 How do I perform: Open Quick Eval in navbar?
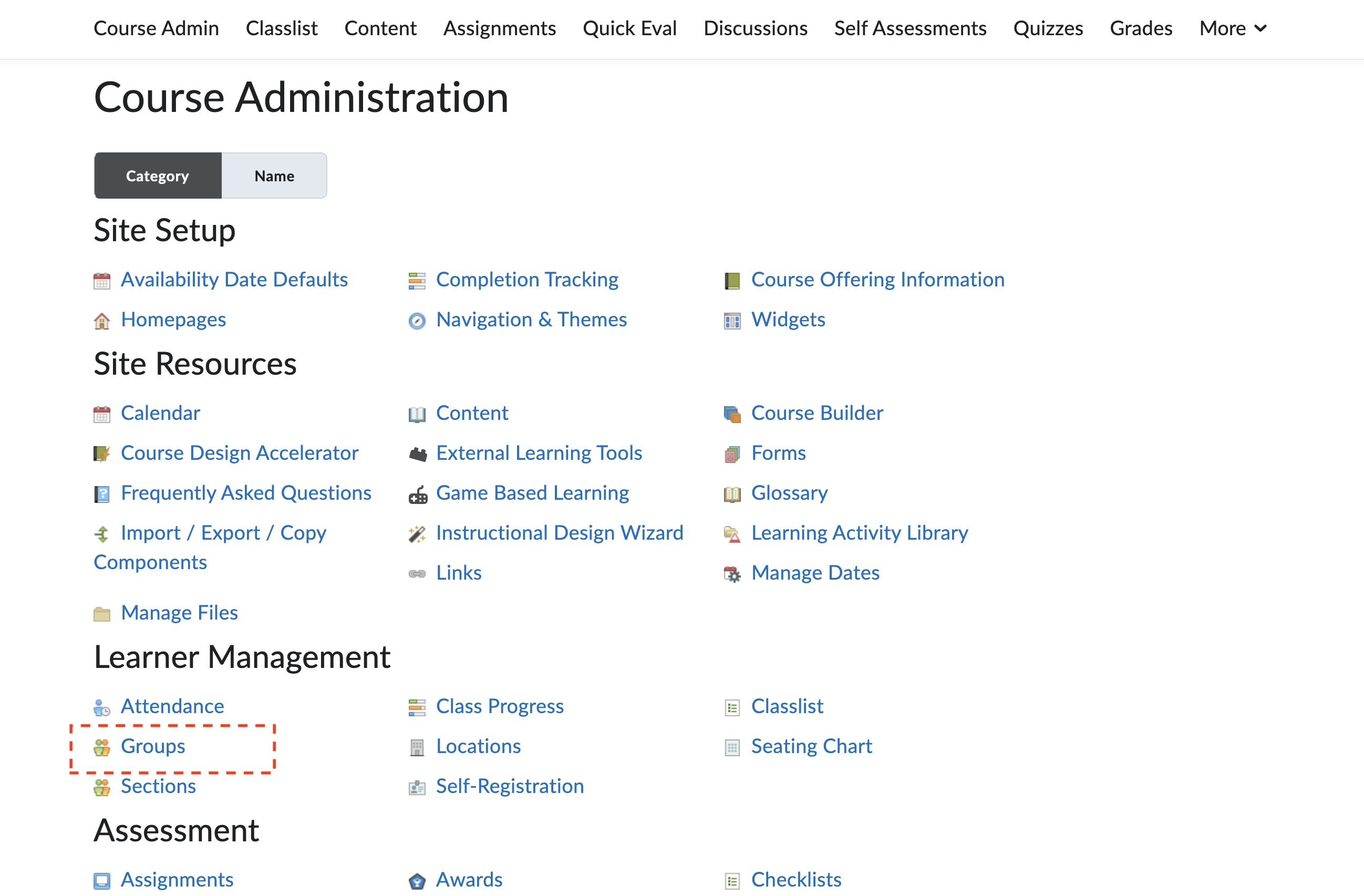629,28
